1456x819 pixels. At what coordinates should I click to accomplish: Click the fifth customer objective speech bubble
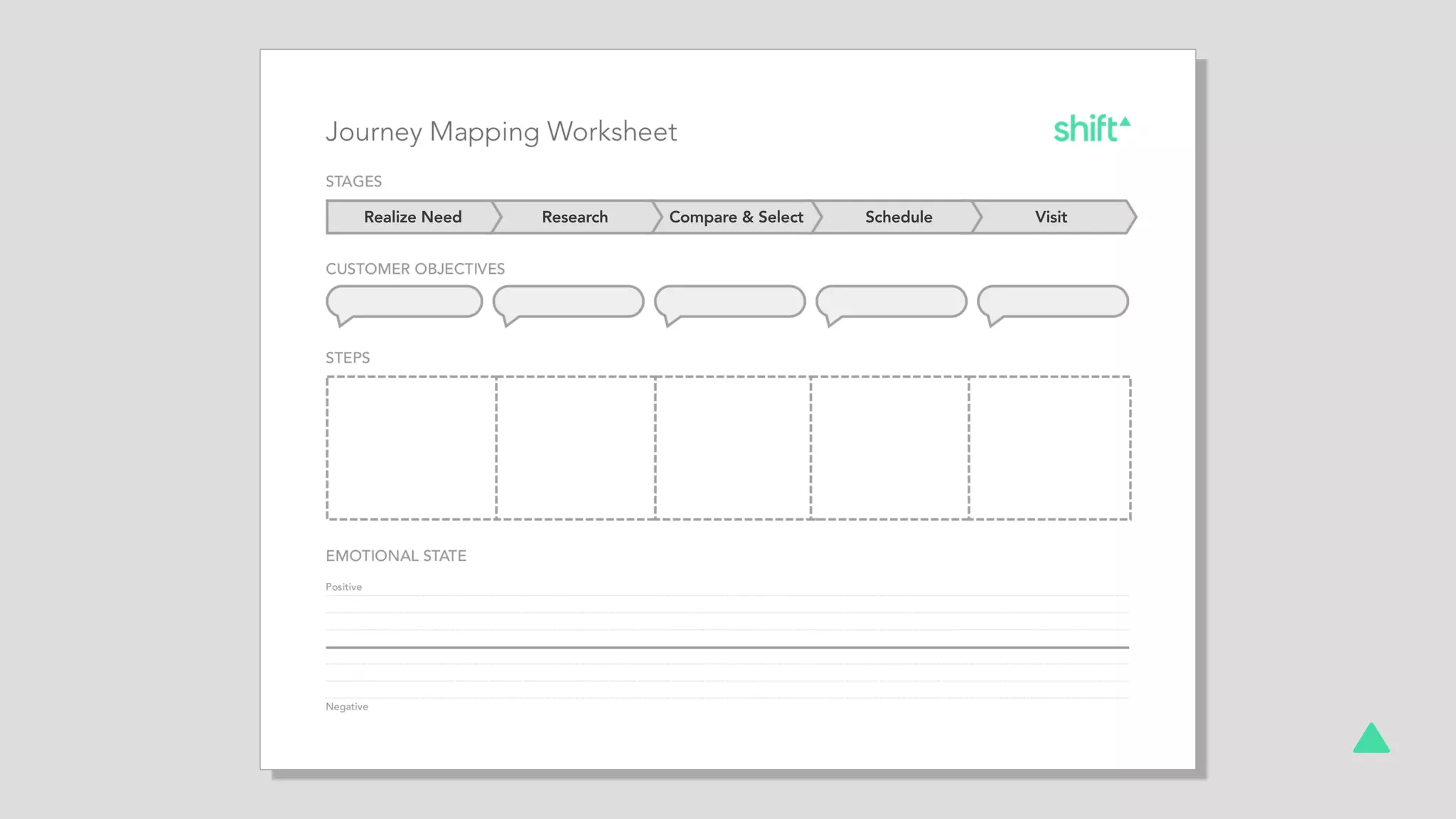(1053, 302)
